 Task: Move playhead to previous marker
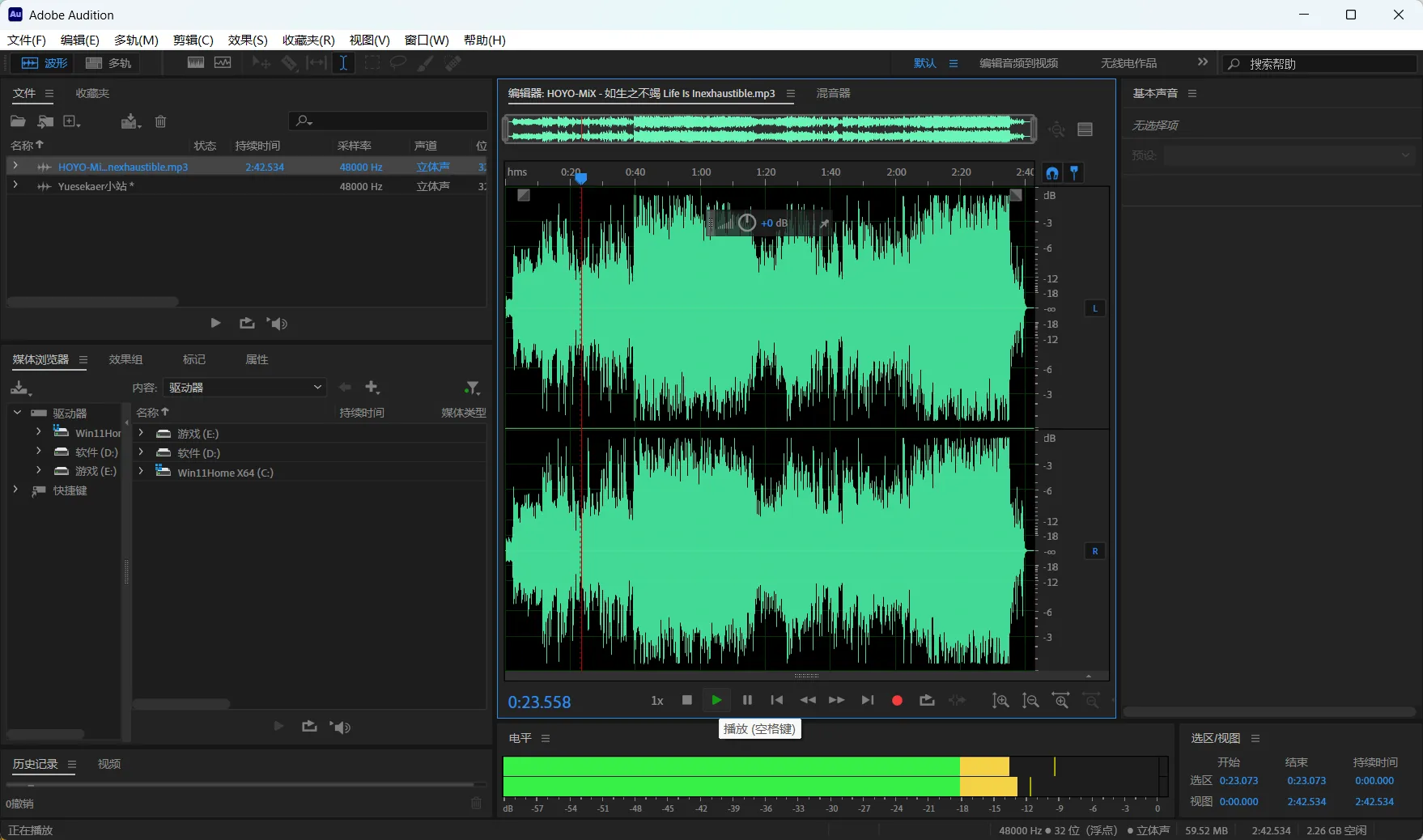[x=777, y=700]
